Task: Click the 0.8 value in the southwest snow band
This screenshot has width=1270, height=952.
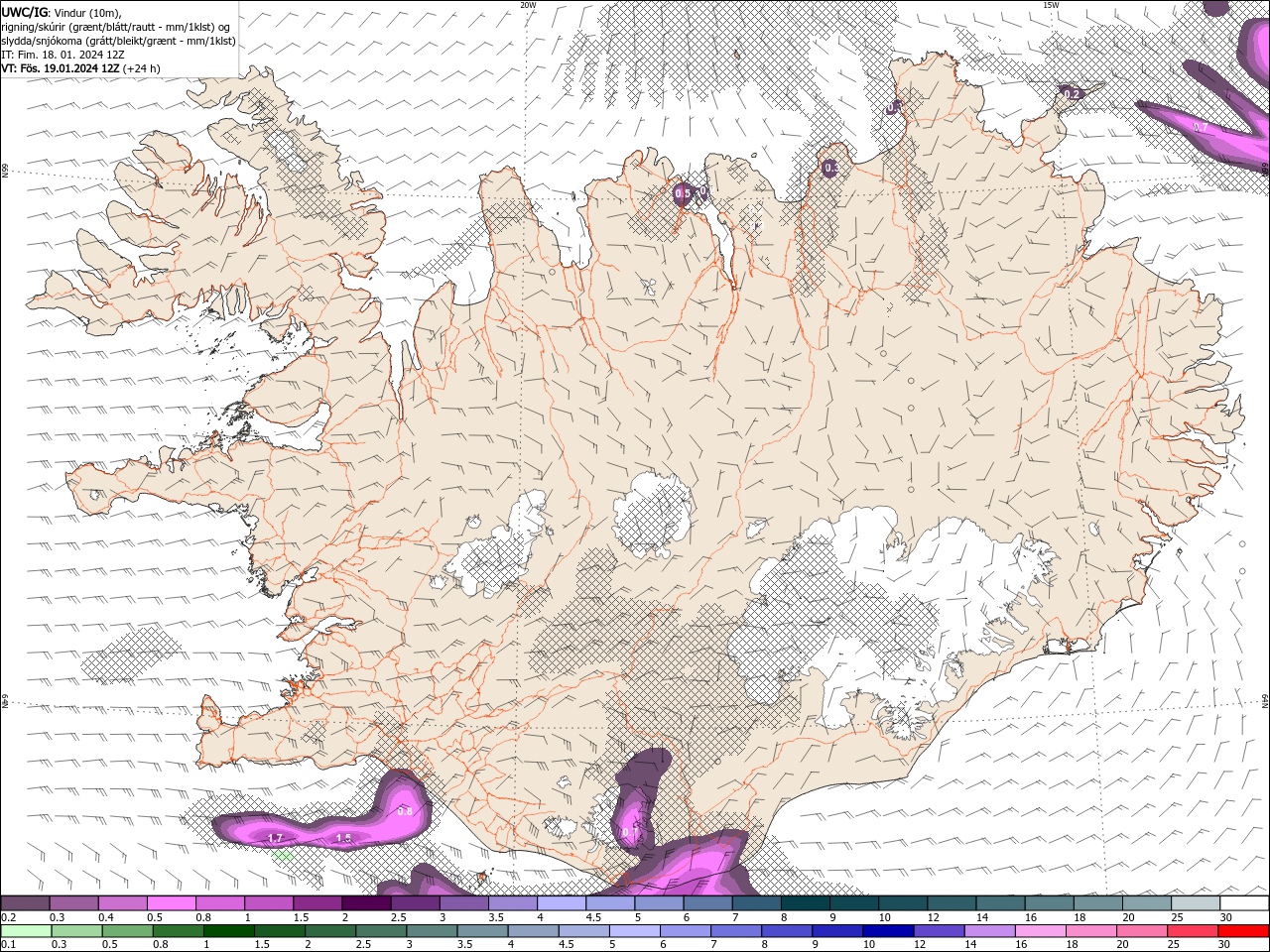Action: (x=405, y=811)
